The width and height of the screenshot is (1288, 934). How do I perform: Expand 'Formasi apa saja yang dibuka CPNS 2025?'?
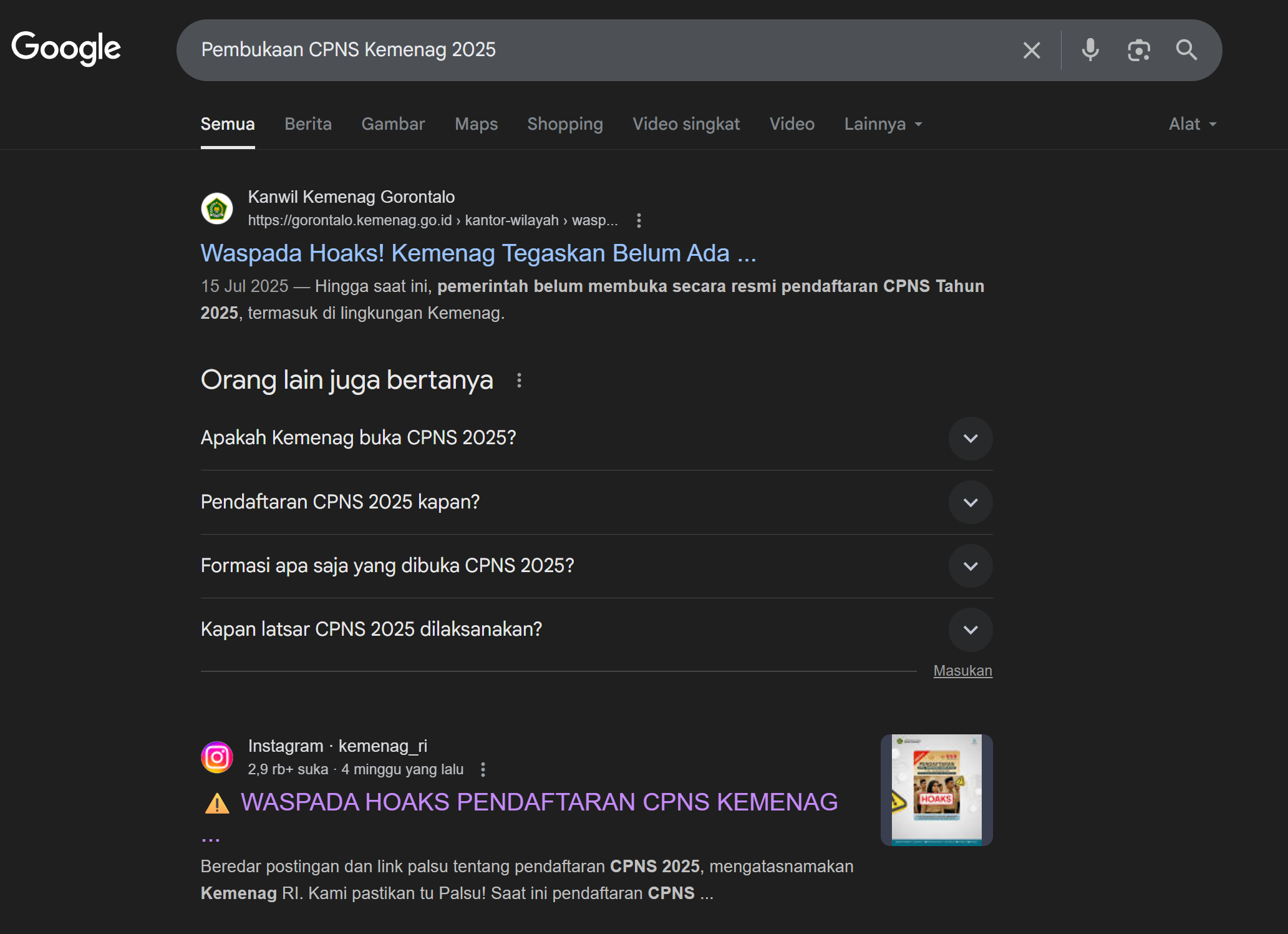coord(596,566)
